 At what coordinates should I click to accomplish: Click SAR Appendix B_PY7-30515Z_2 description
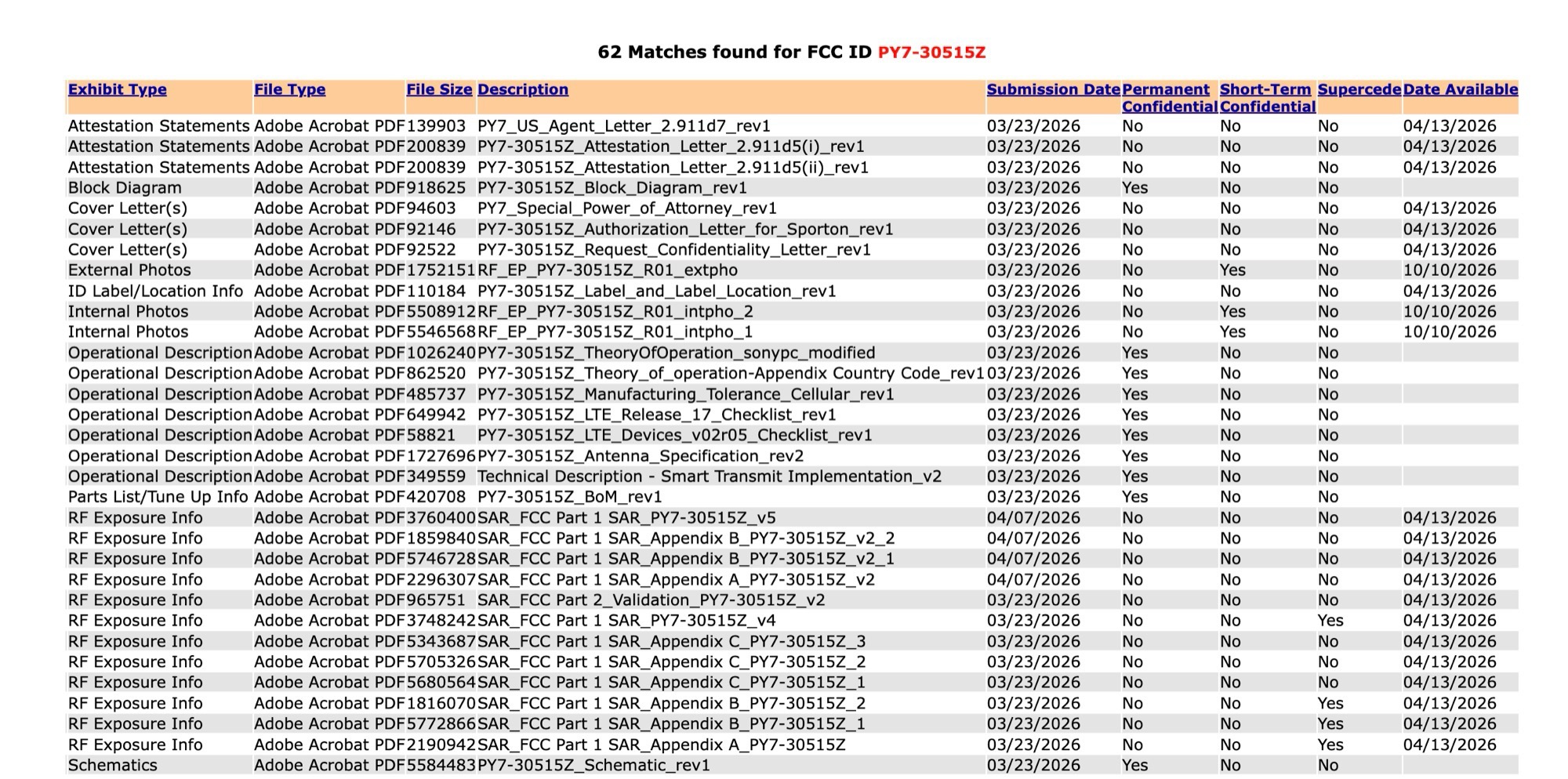[x=672, y=704]
